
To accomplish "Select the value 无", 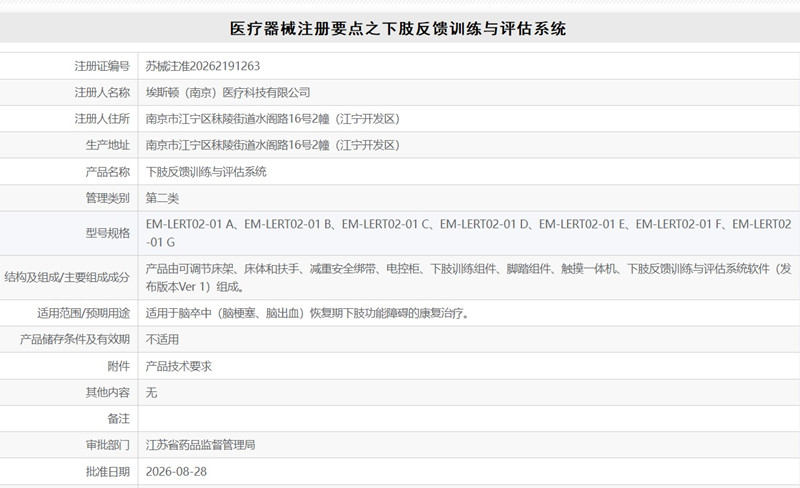I will 152,393.
